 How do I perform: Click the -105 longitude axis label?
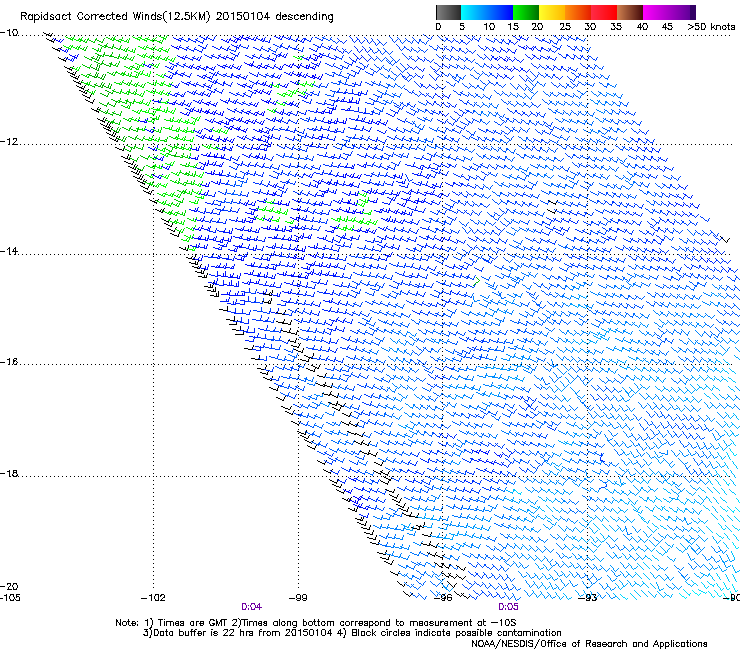click(10, 598)
